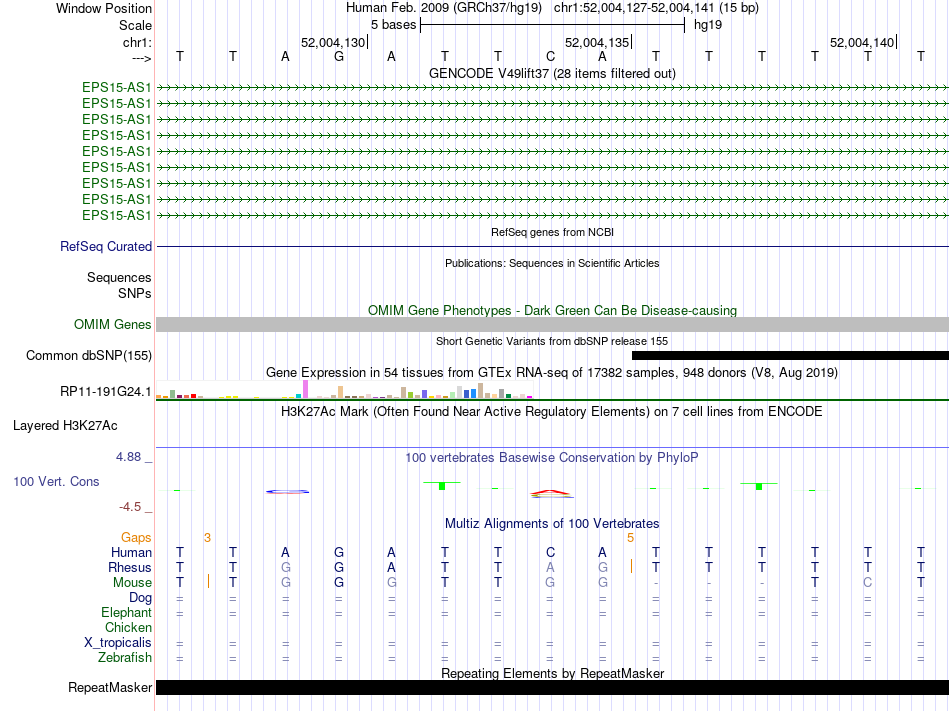
Task: Click the gray OMIM Genes item bar
Action: [x=552, y=325]
